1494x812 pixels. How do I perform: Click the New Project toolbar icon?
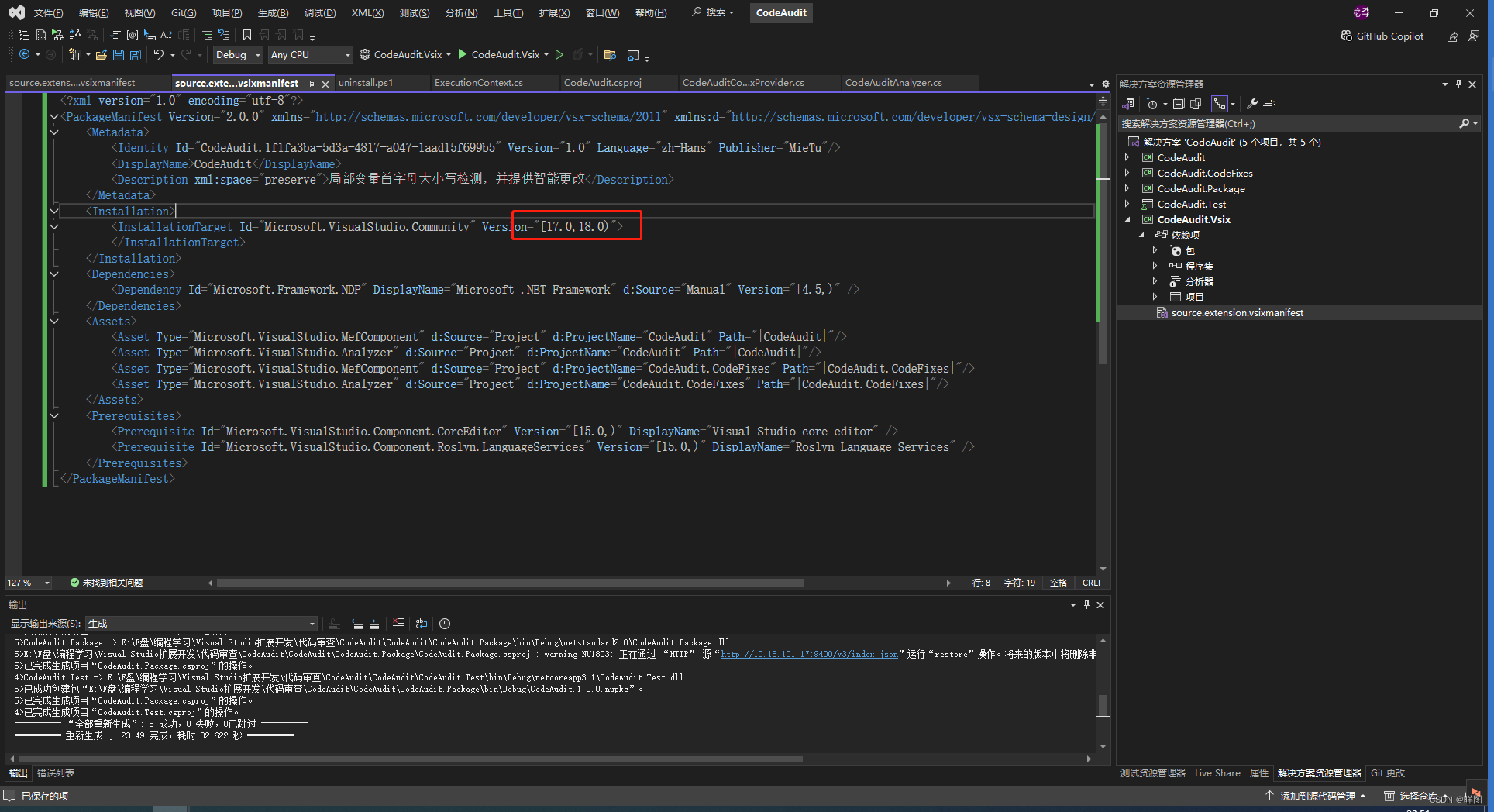click(75, 55)
